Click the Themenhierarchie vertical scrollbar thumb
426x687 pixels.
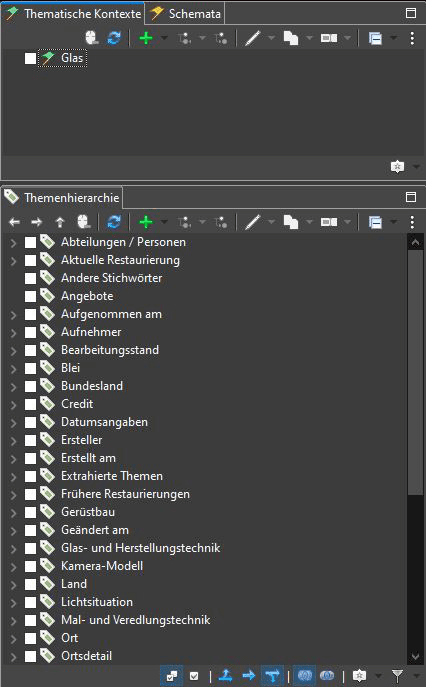point(415,372)
